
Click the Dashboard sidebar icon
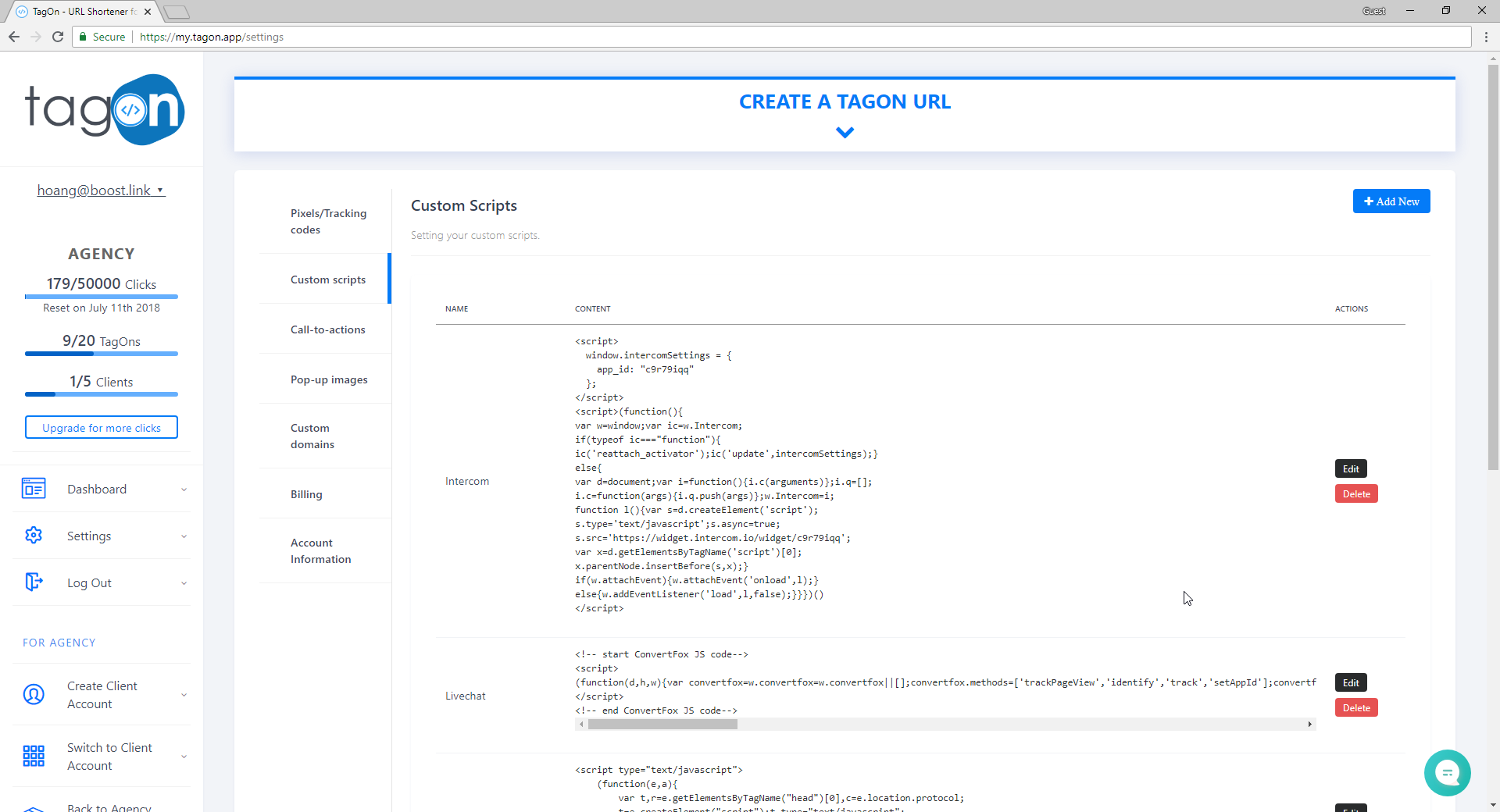34,489
